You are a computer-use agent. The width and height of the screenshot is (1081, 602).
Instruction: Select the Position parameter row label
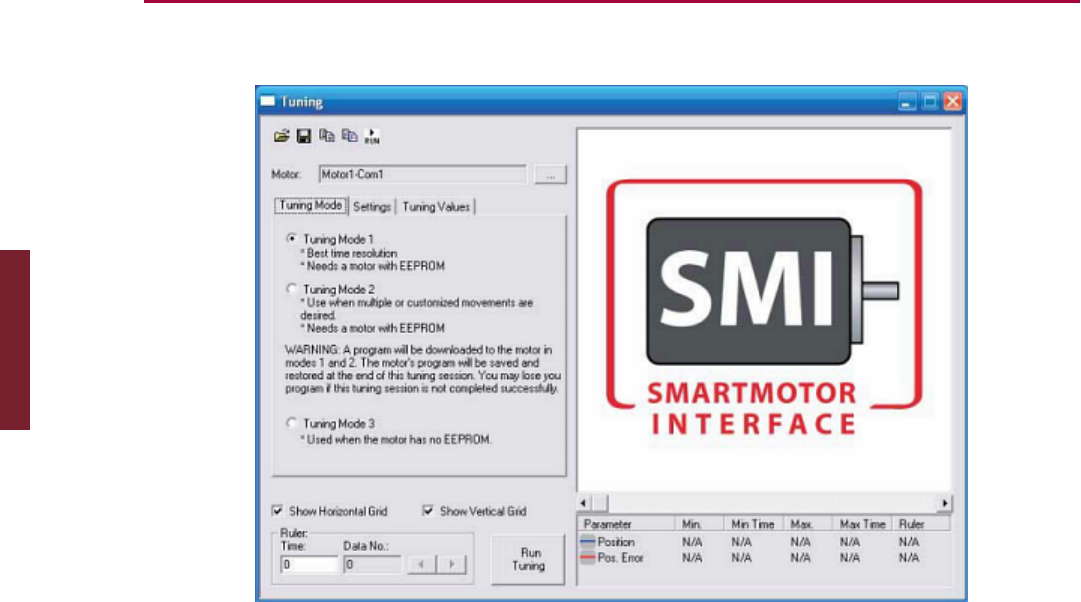tap(616, 542)
